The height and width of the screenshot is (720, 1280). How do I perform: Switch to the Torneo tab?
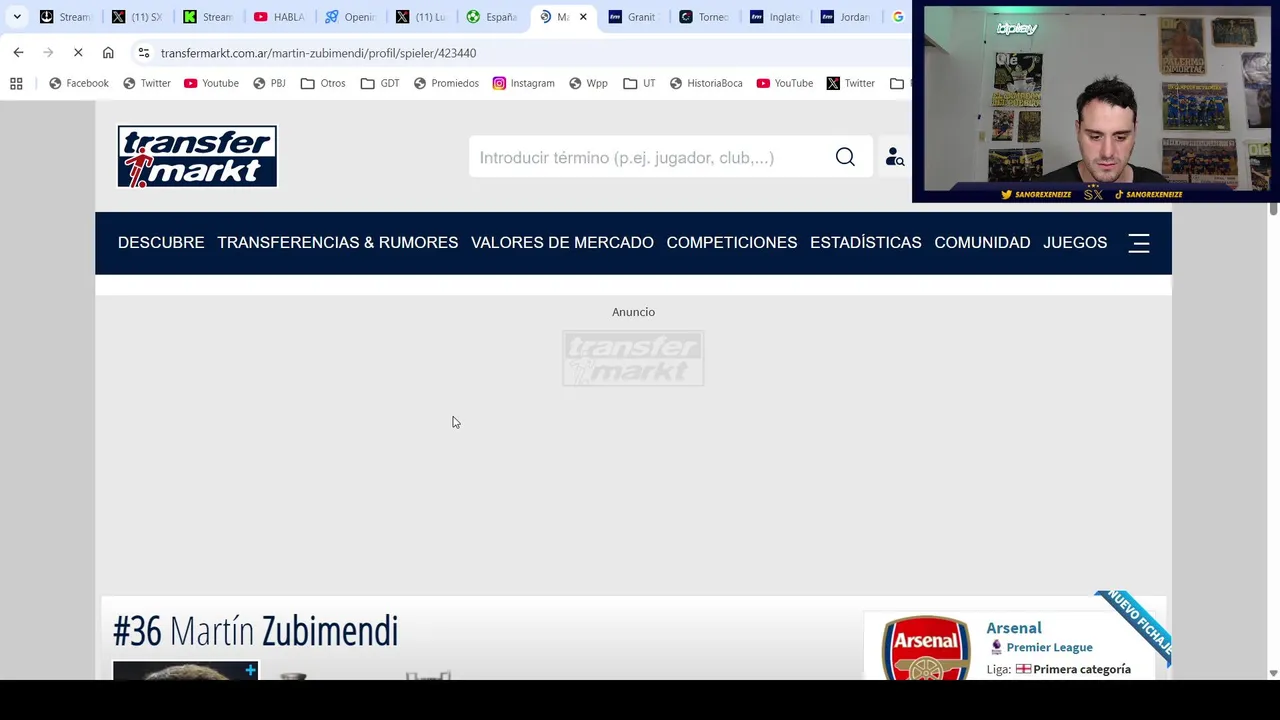pos(705,17)
